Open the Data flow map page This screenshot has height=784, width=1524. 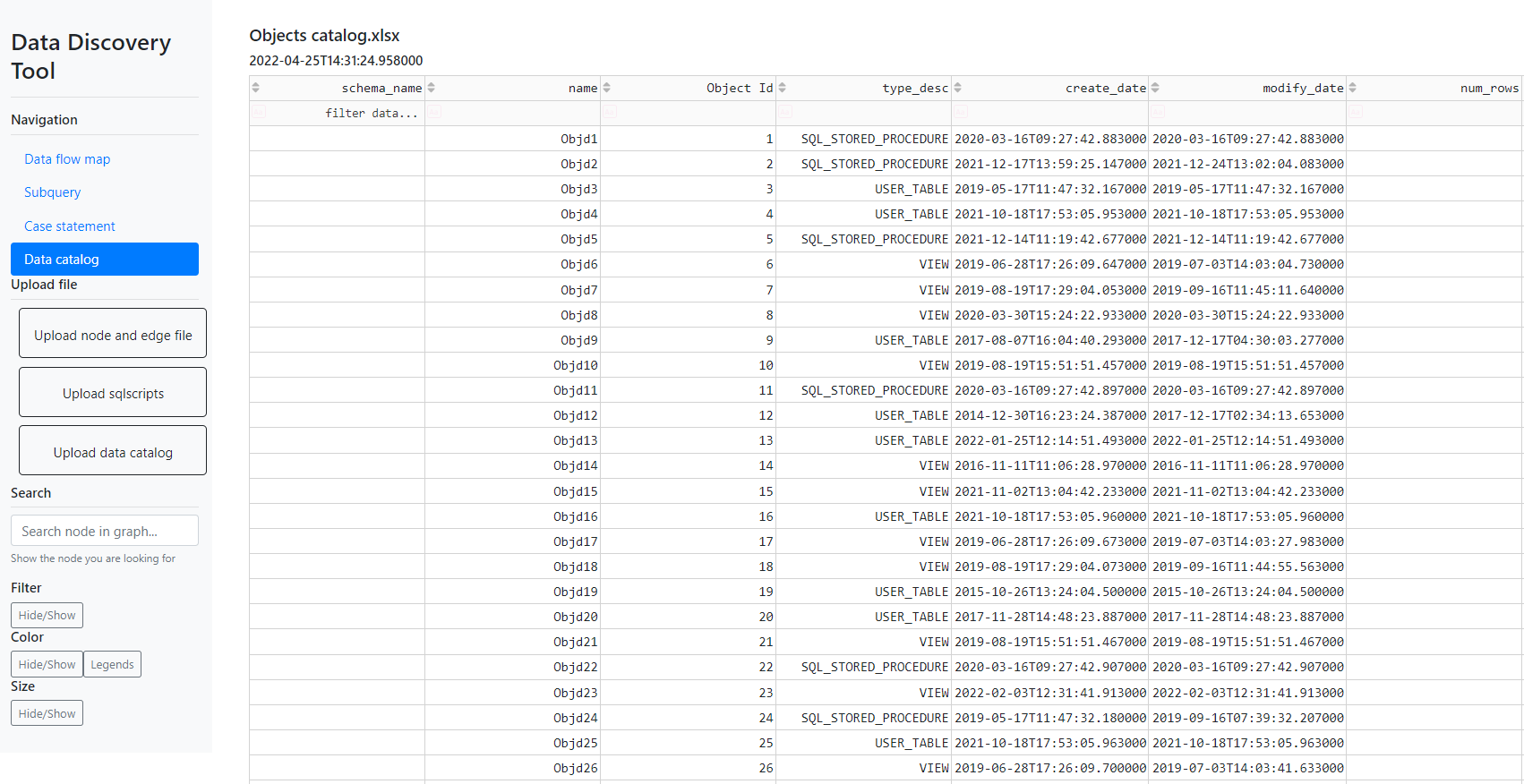pos(67,159)
